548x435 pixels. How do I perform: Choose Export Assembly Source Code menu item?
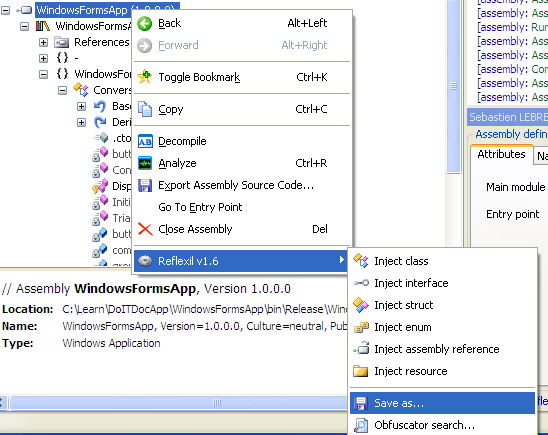coord(241,185)
